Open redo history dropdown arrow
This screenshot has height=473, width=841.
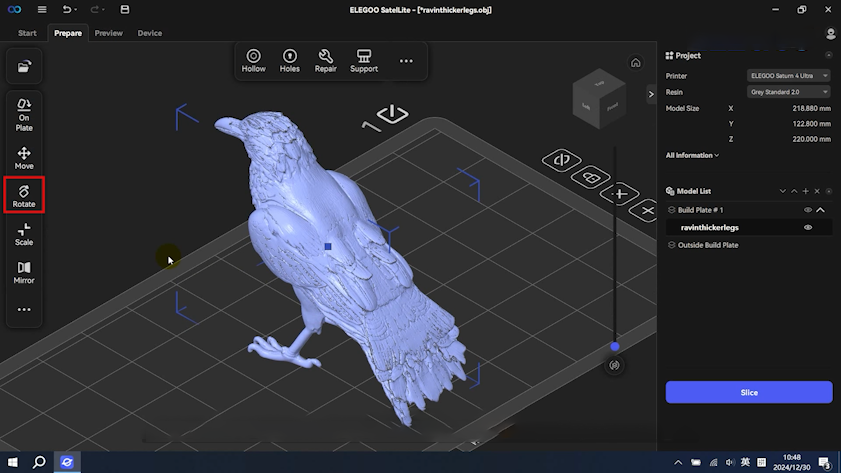[103, 10]
